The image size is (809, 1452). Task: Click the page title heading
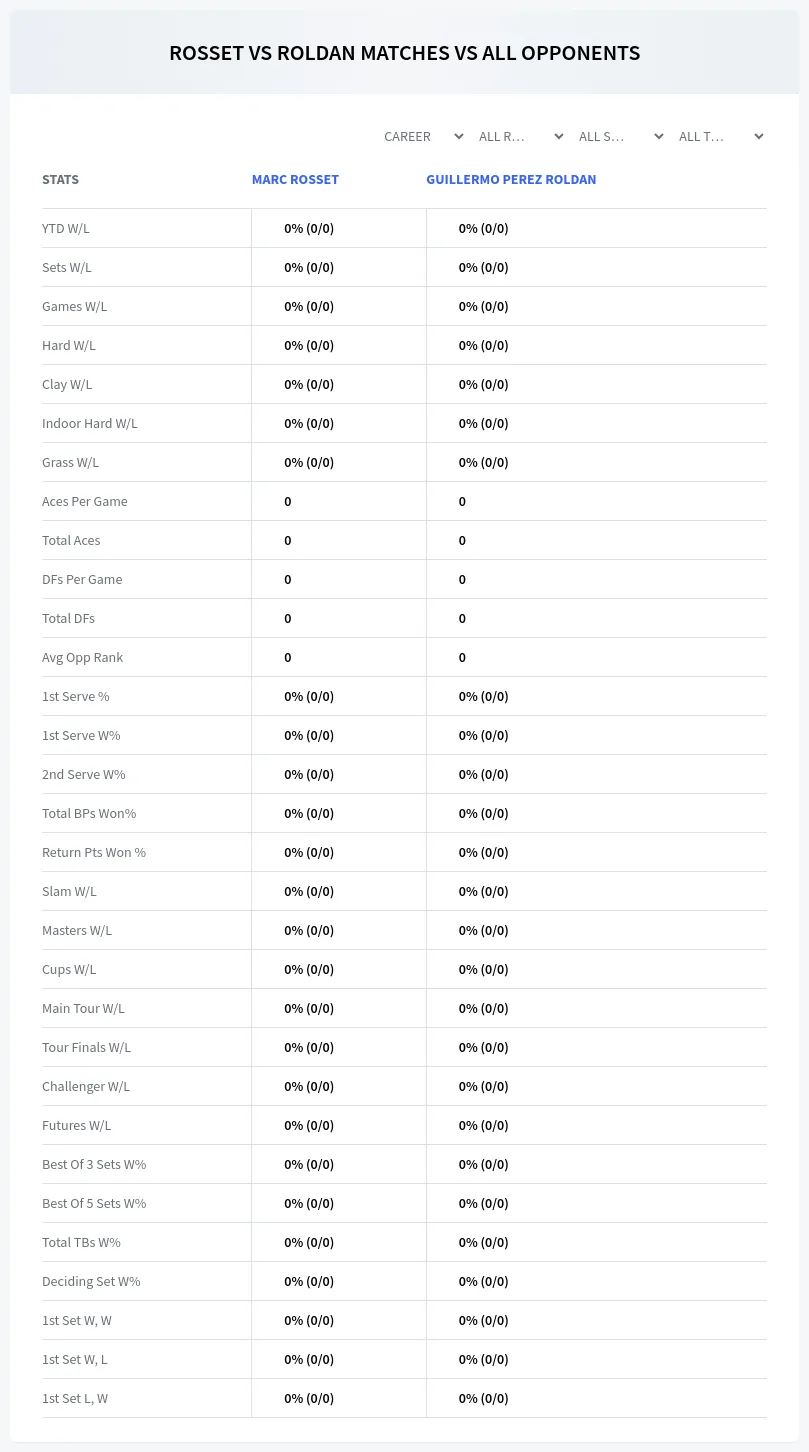tap(404, 53)
